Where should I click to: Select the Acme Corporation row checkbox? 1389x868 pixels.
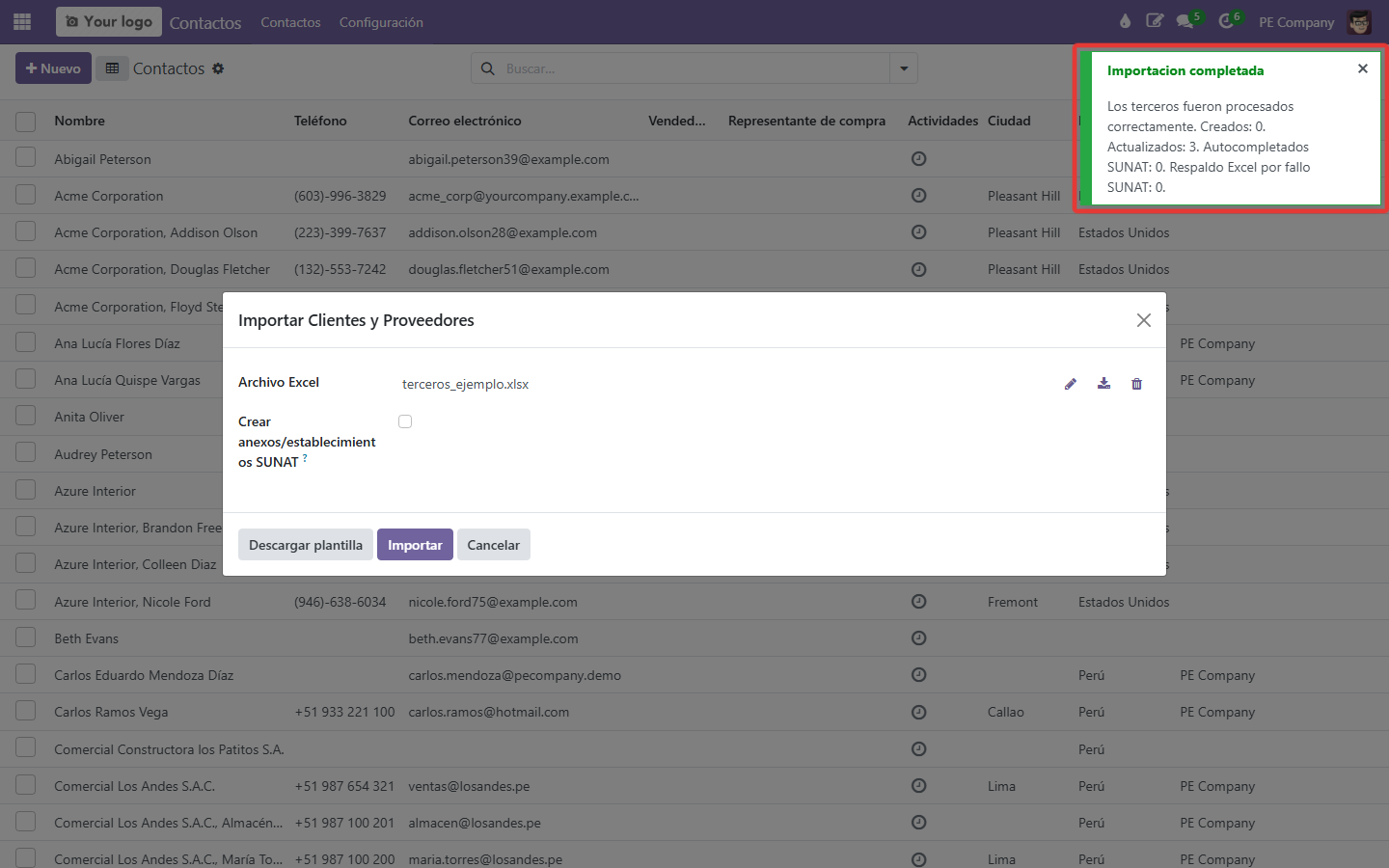click(26, 195)
